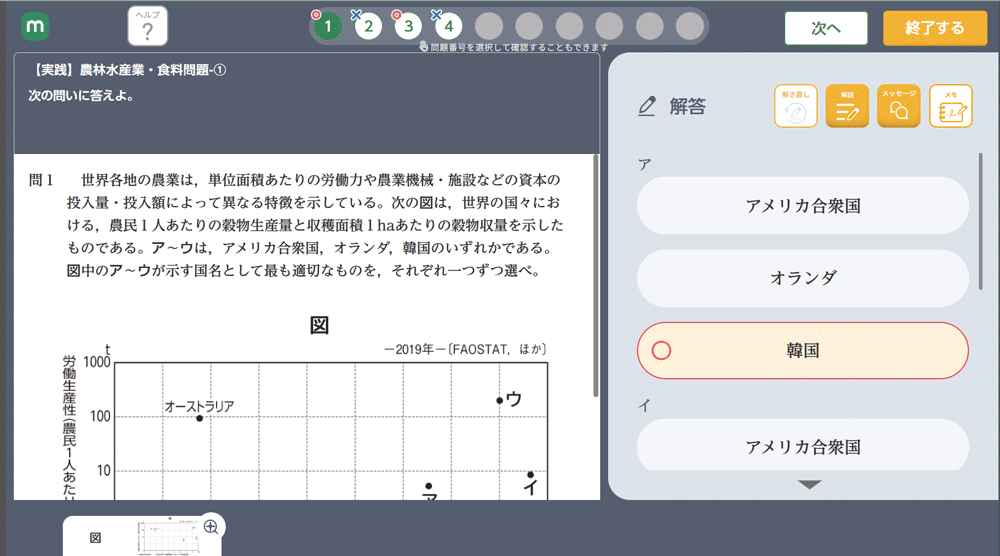Click the pencil icon beside 解答

point(647,106)
